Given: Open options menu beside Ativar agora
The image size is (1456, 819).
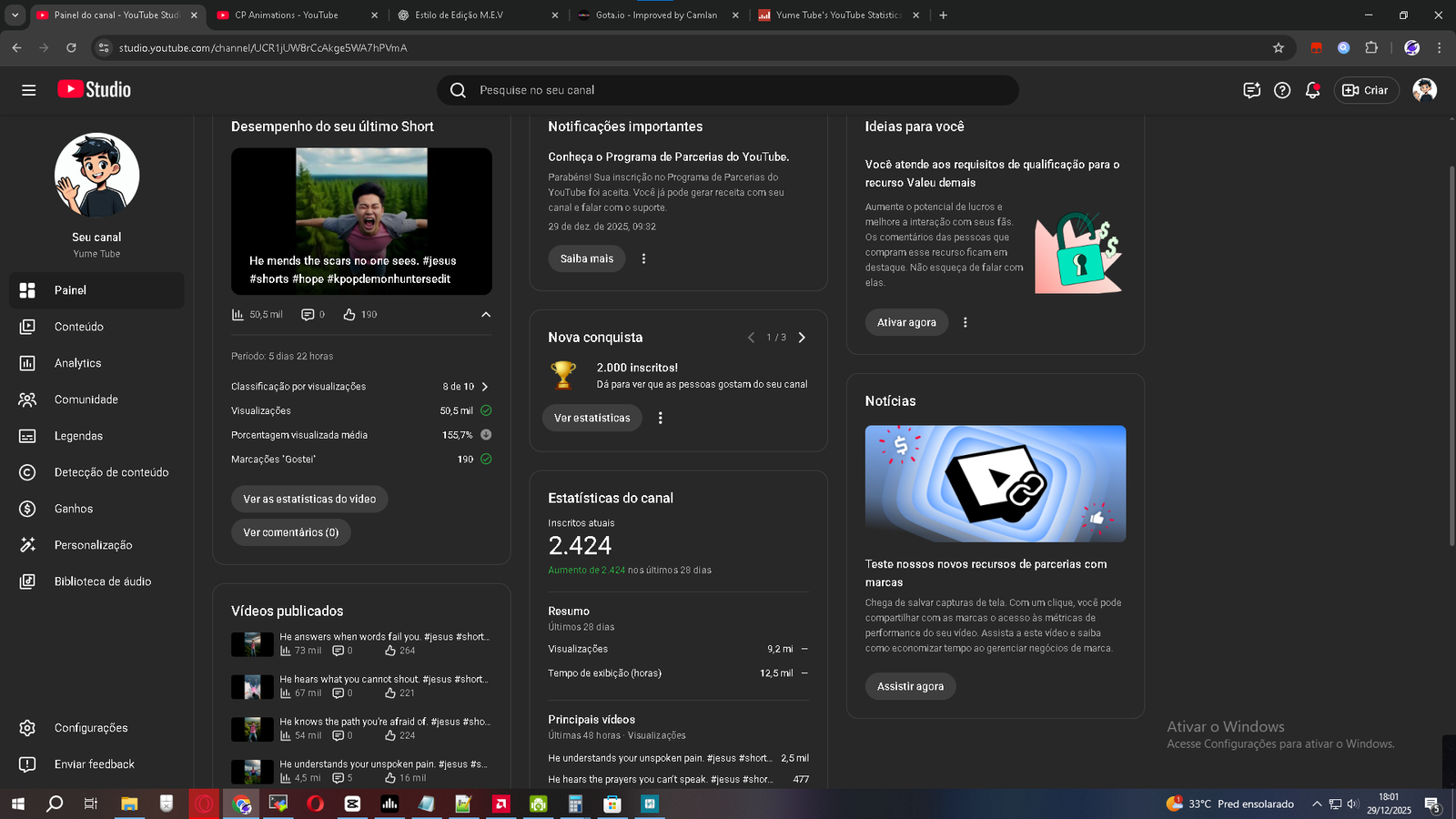Looking at the screenshot, I should pos(966,323).
